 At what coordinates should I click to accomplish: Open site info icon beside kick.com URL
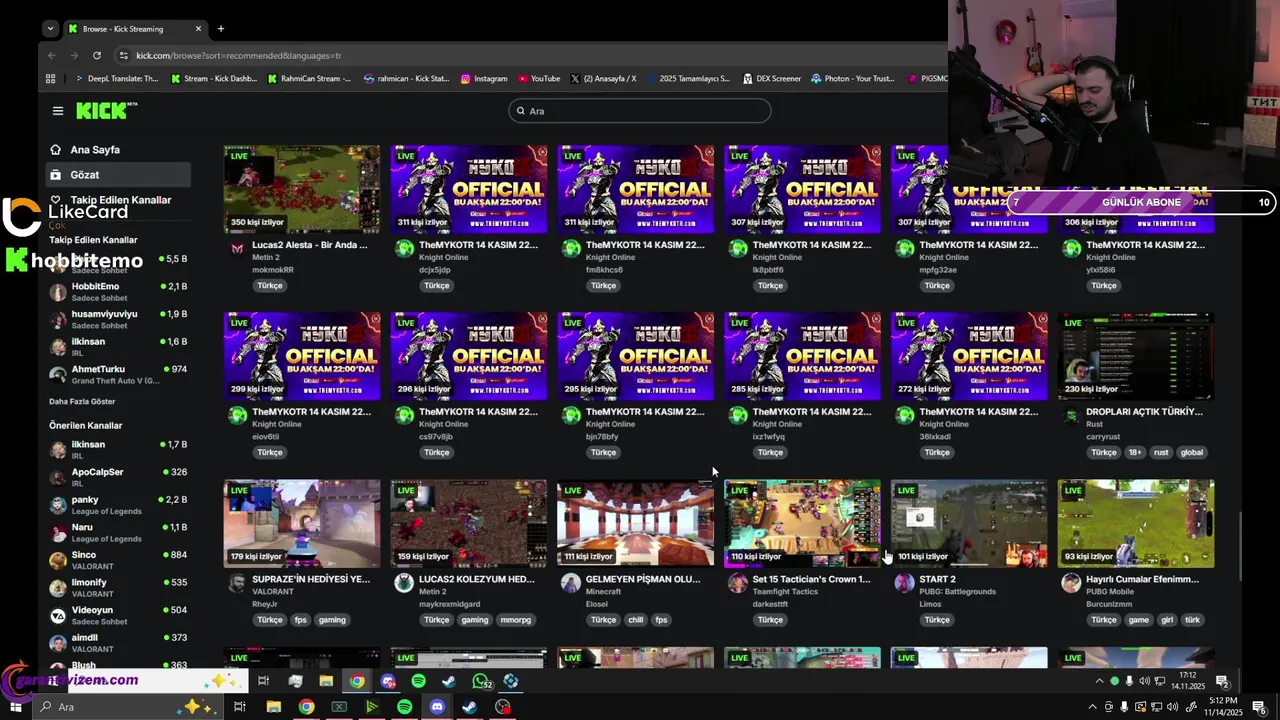(124, 55)
